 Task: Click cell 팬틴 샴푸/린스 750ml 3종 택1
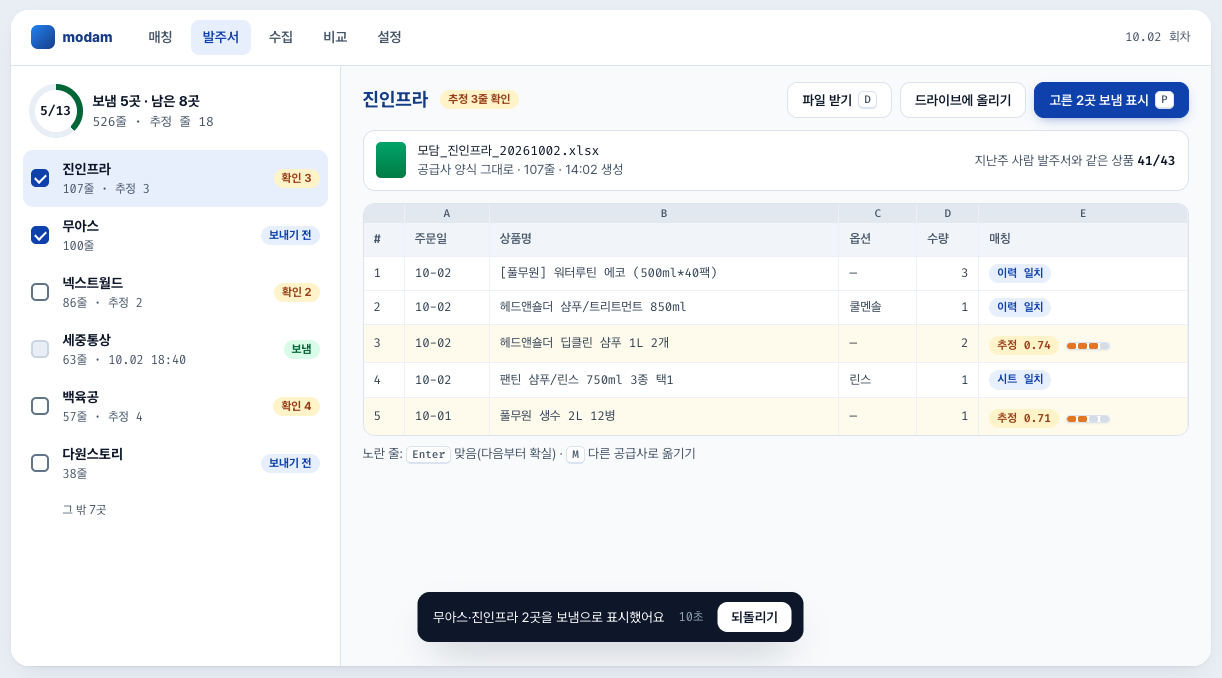(x=664, y=380)
